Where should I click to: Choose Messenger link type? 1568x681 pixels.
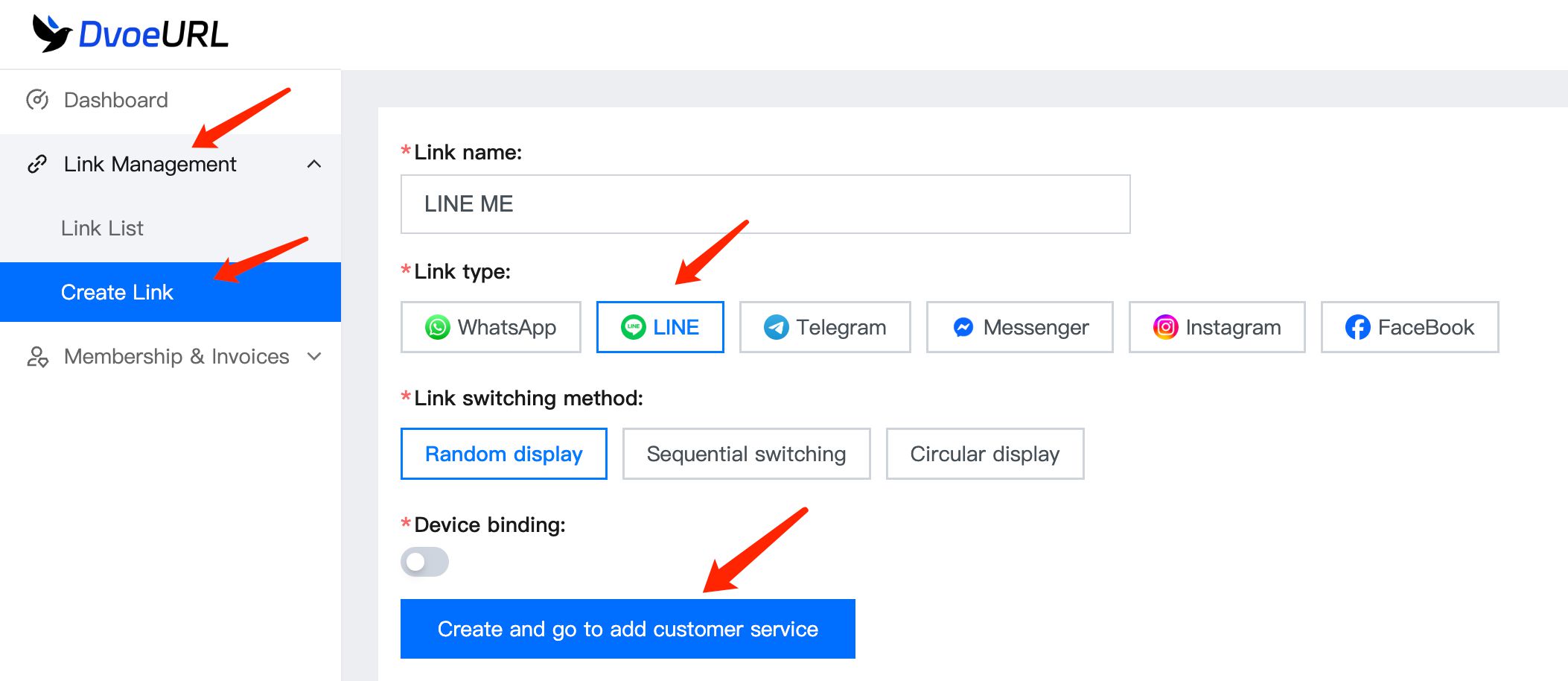coord(1020,327)
